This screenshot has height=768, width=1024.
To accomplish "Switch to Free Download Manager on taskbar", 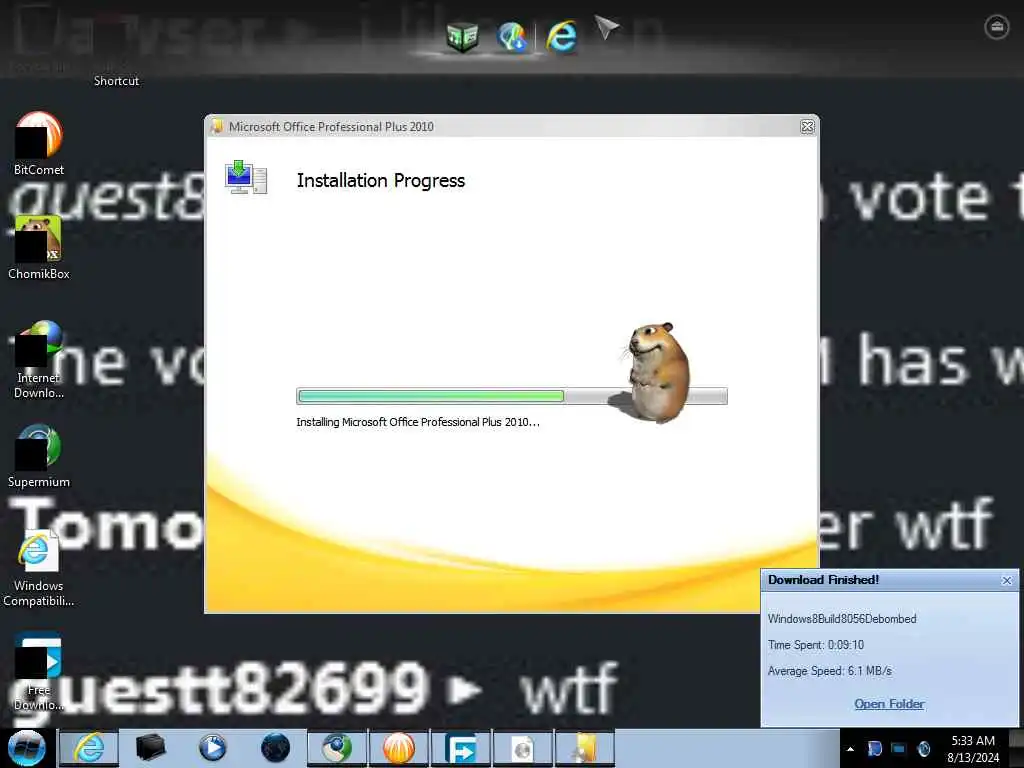I will point(461,748).
